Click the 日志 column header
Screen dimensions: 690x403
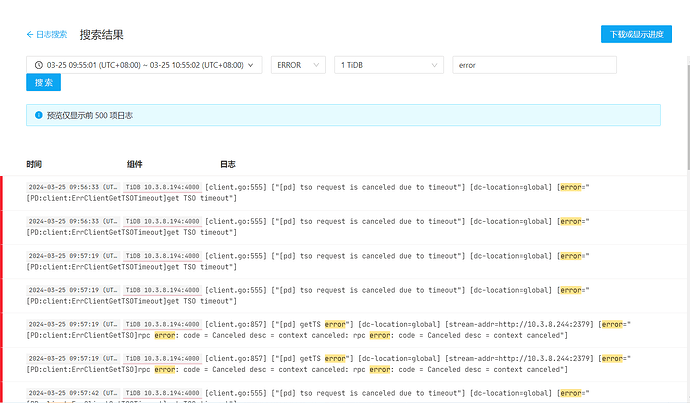[228, 164]
